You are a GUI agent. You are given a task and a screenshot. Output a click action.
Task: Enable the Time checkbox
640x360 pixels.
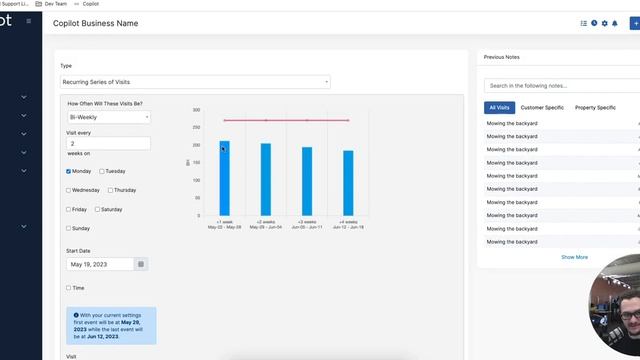pyautogui.click(x=69, y=288)
